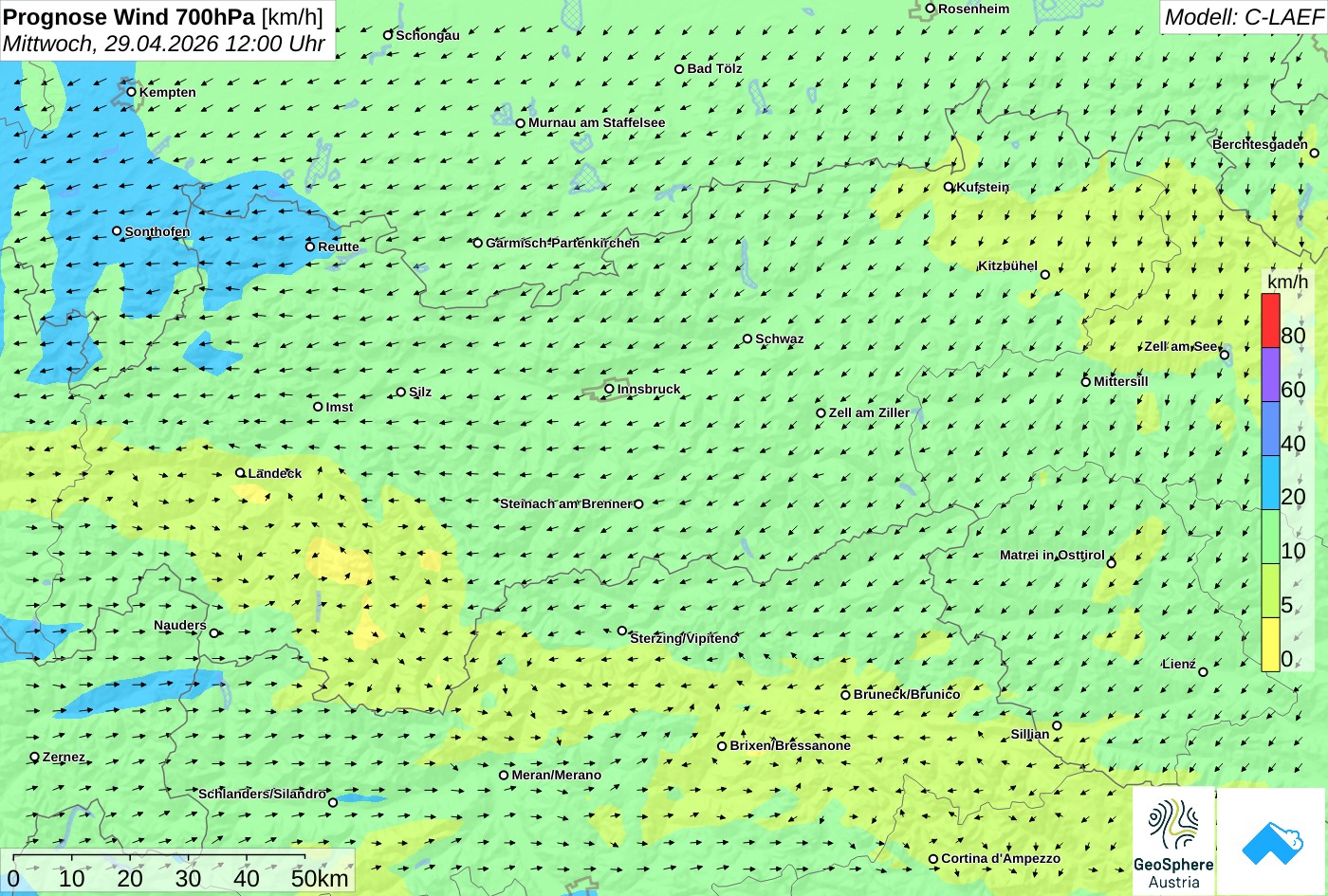
Task: Select the Rosenheim city marker
Action: [931, 9]
